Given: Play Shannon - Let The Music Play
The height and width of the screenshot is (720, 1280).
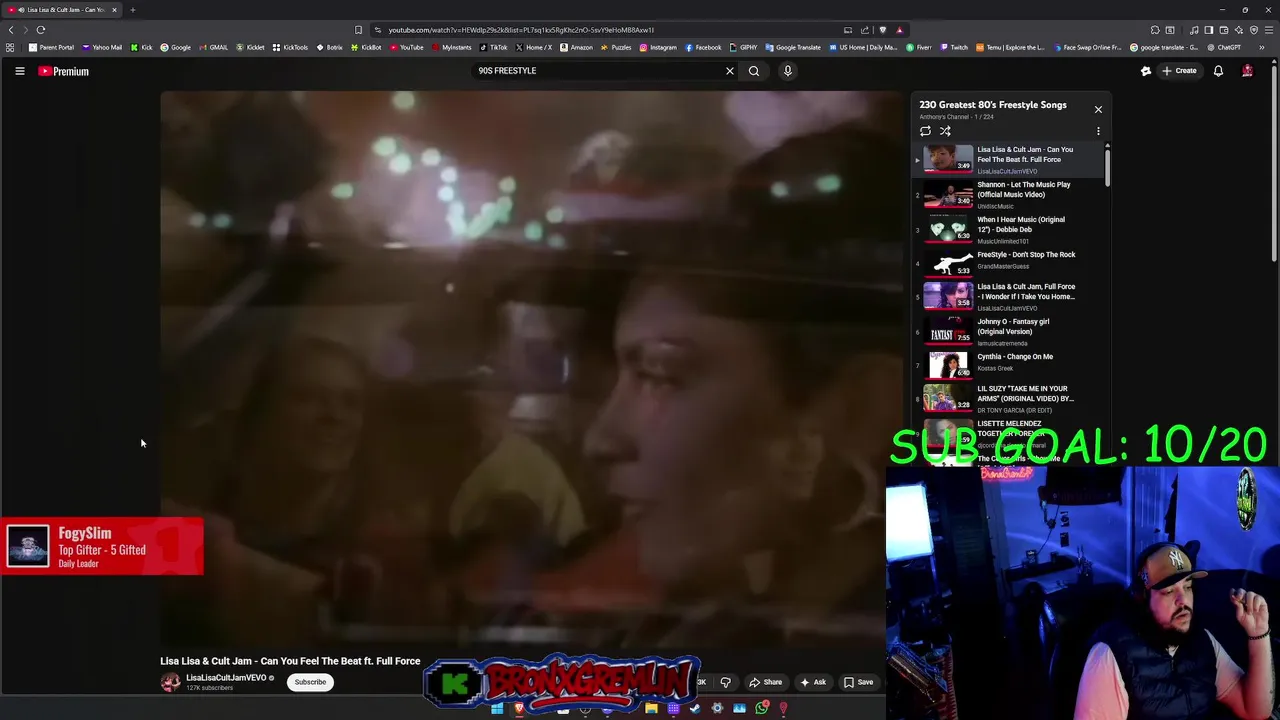Looking at the screenshot, I should point(1008,194).
